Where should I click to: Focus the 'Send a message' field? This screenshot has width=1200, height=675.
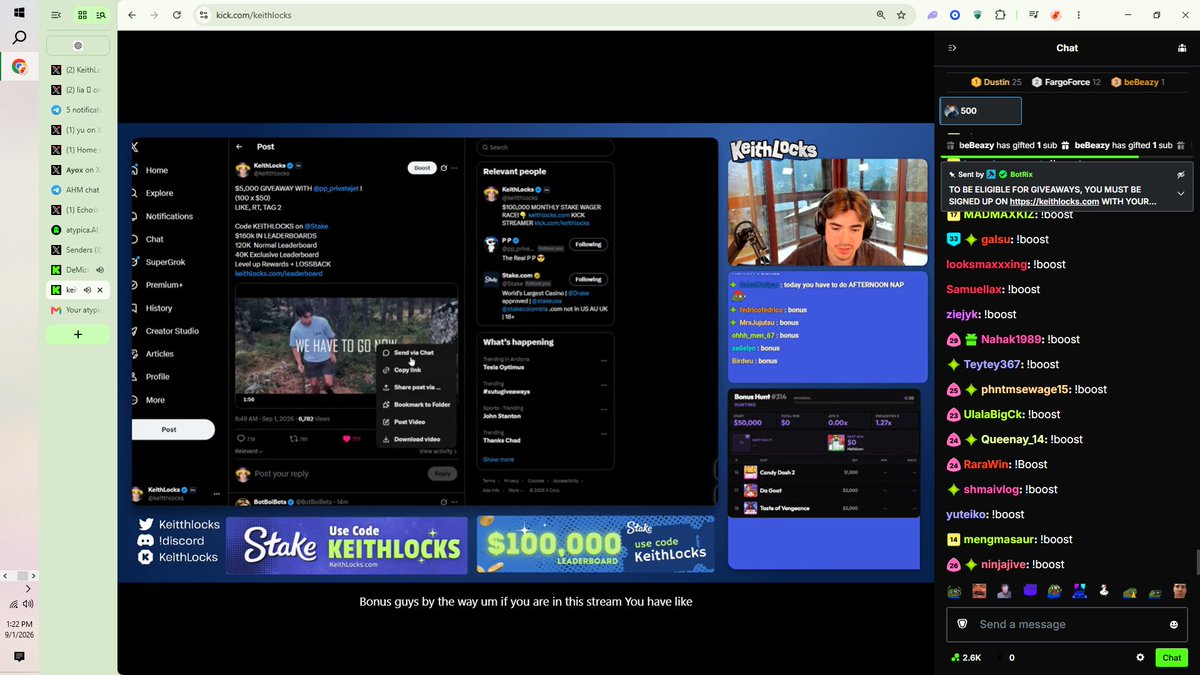(x=1066, y=624)
